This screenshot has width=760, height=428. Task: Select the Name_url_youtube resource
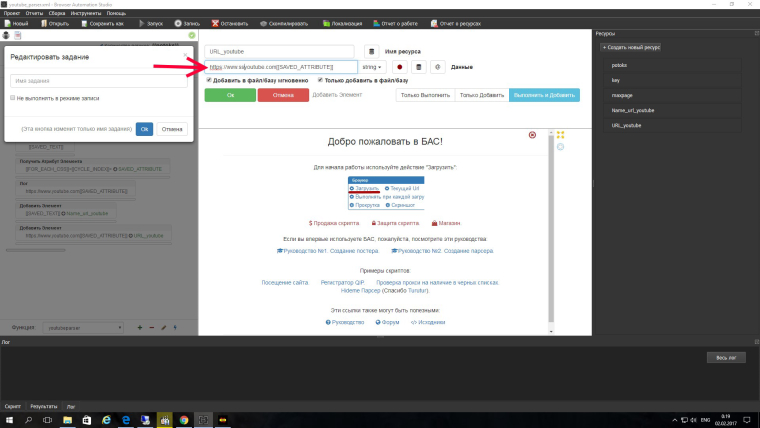pos(672,111)
